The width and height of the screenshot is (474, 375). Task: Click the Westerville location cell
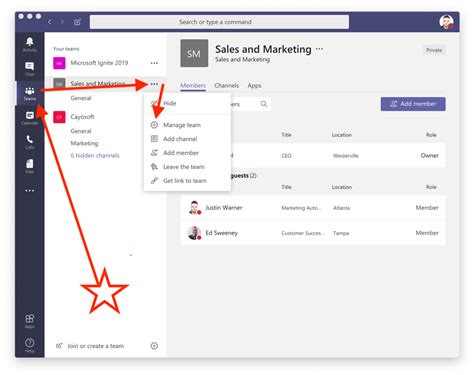click(x=345, y=156)
